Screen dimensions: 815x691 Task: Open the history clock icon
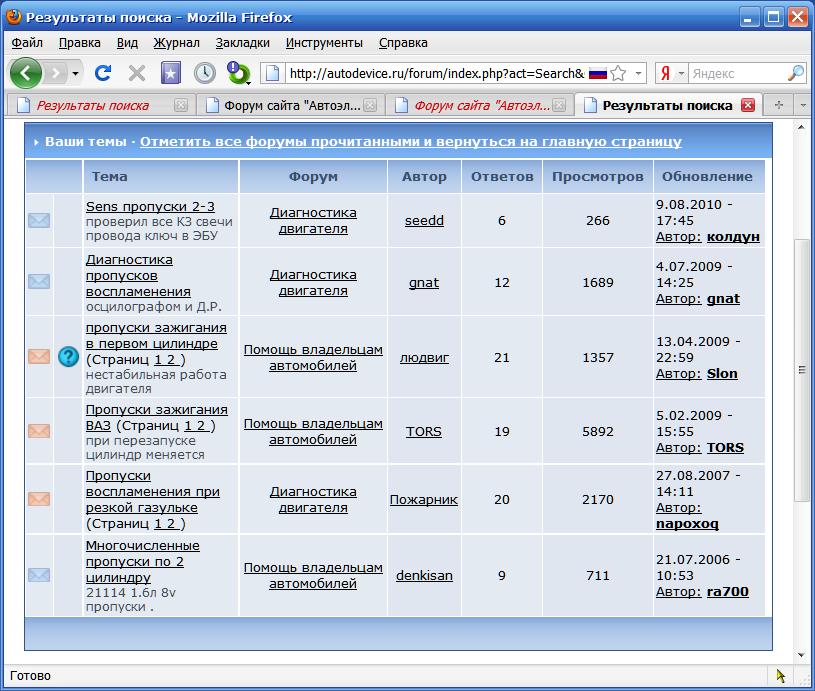205,73
